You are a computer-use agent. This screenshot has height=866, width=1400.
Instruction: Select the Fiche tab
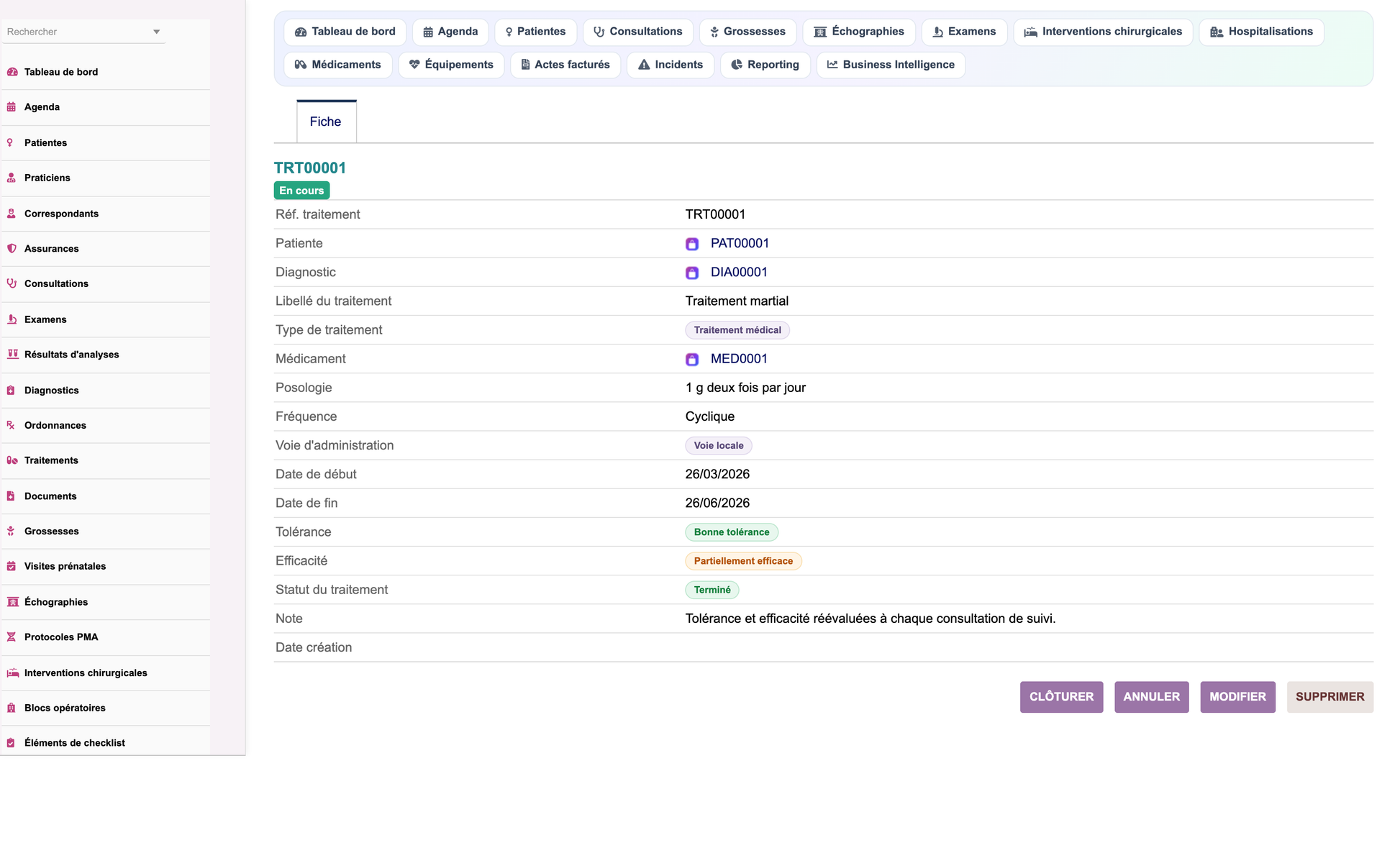(x=326, y=122)
